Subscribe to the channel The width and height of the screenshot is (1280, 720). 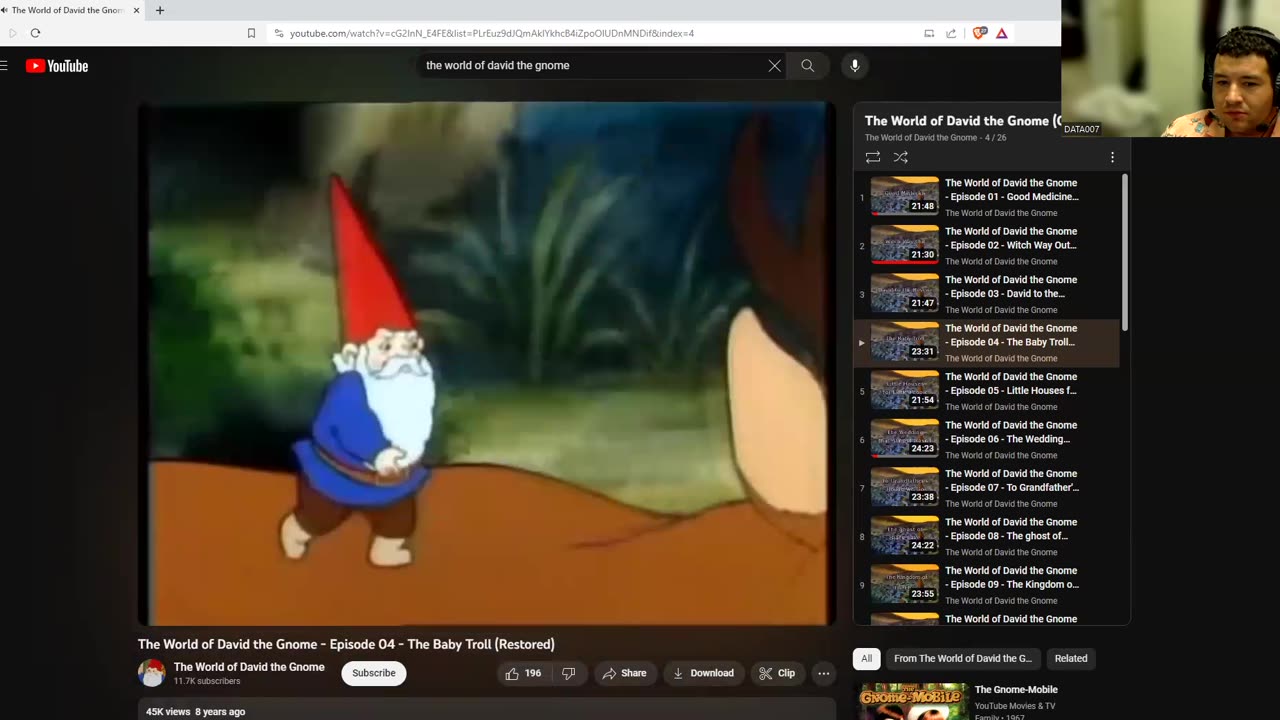374,673
